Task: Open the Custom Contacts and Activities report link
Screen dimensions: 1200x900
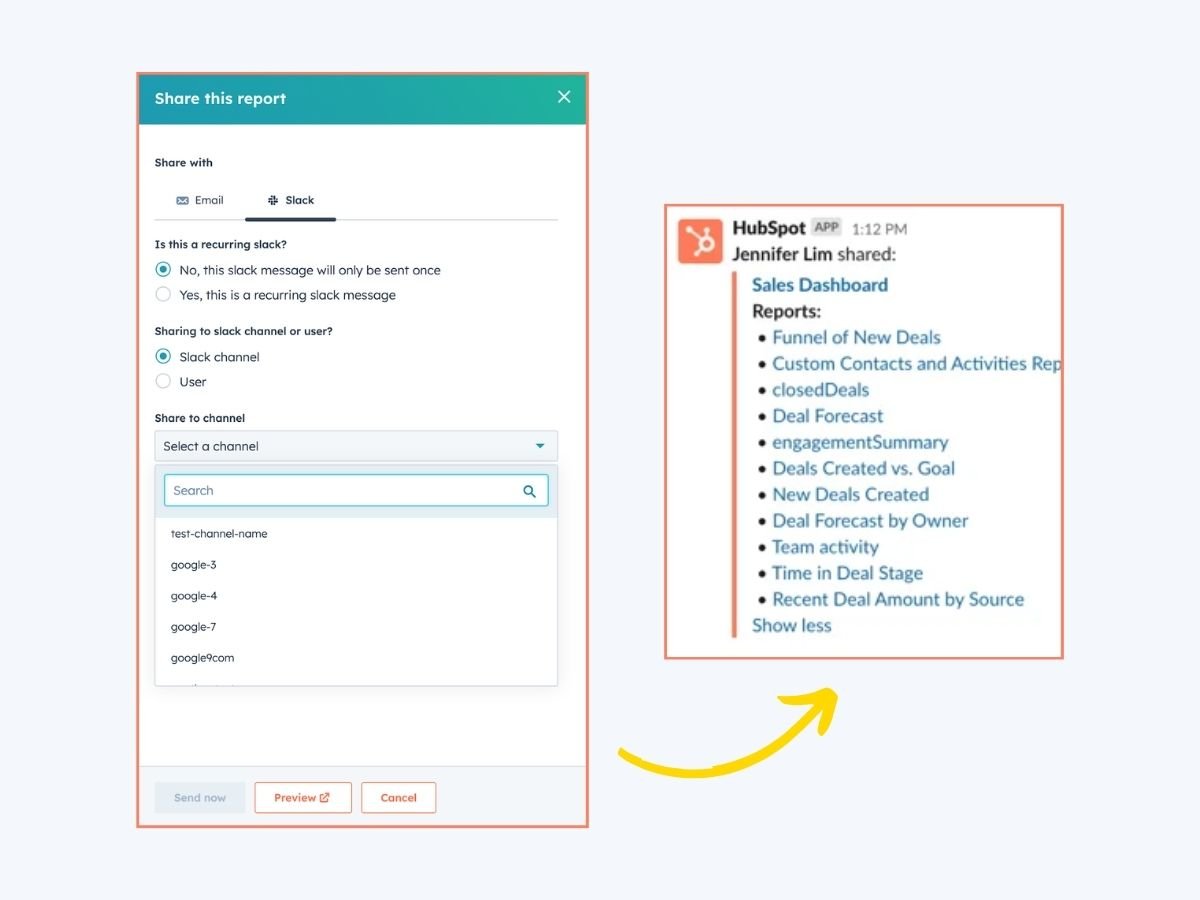Action: (916, 363)
